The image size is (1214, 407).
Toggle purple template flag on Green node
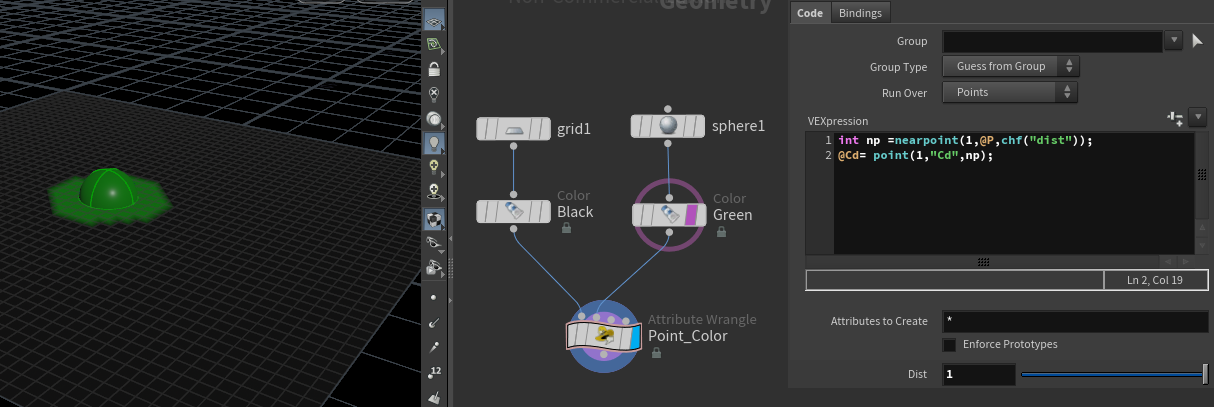690,214
